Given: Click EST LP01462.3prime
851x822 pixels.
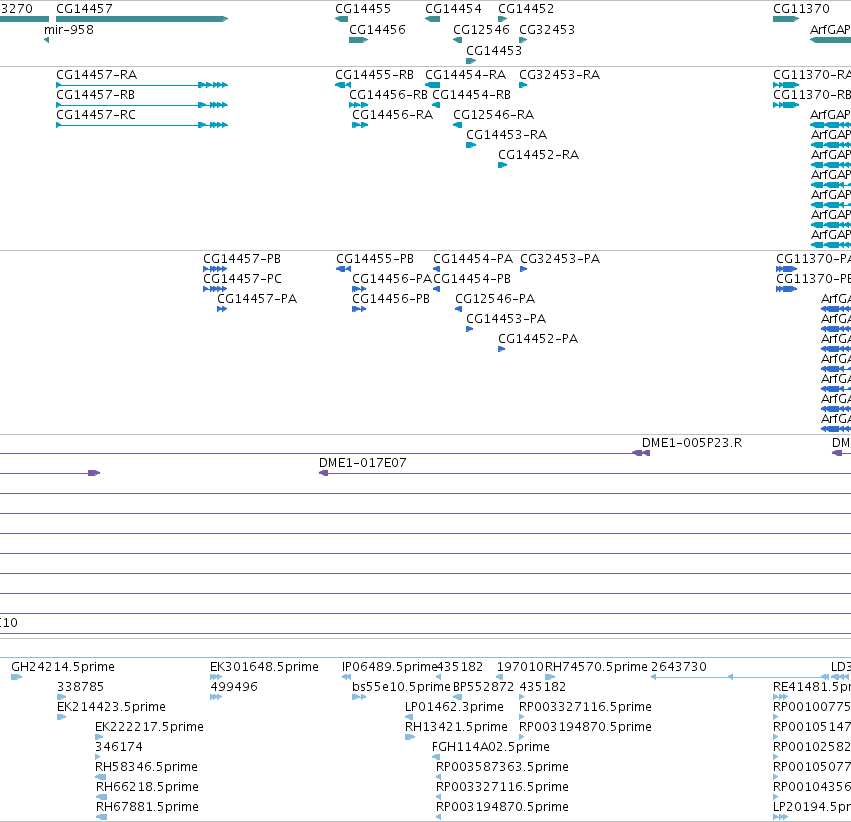Looking at the screenshot, I should click(x=454, y=706).
